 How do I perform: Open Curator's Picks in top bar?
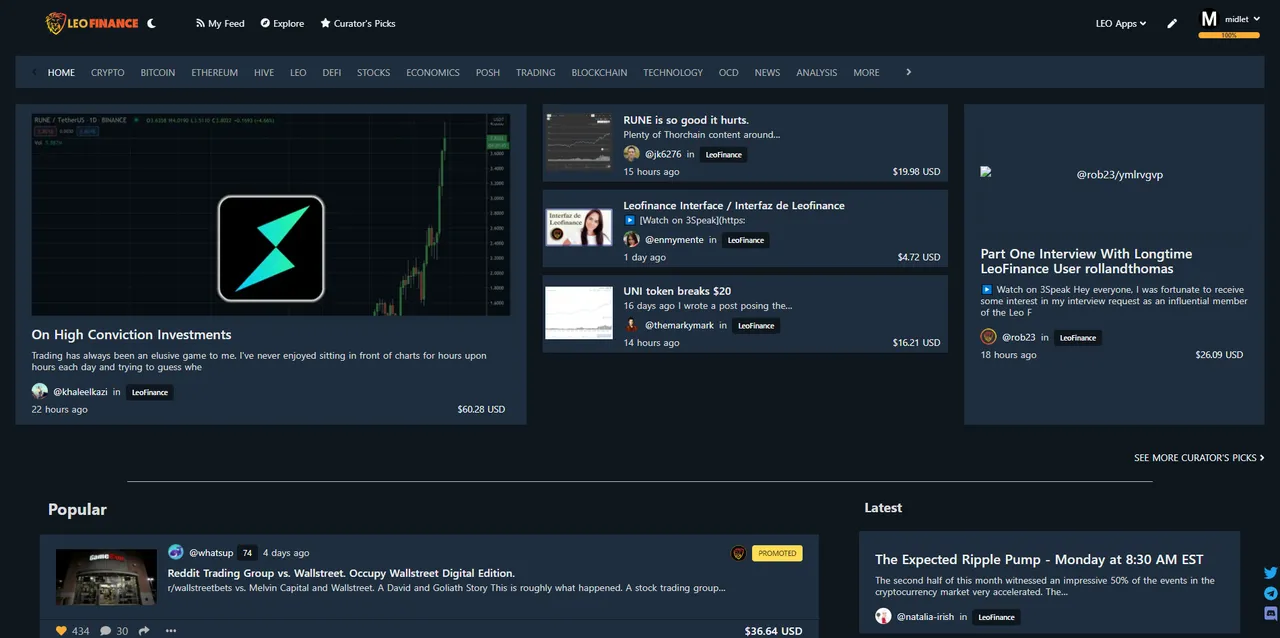[358, 23]
